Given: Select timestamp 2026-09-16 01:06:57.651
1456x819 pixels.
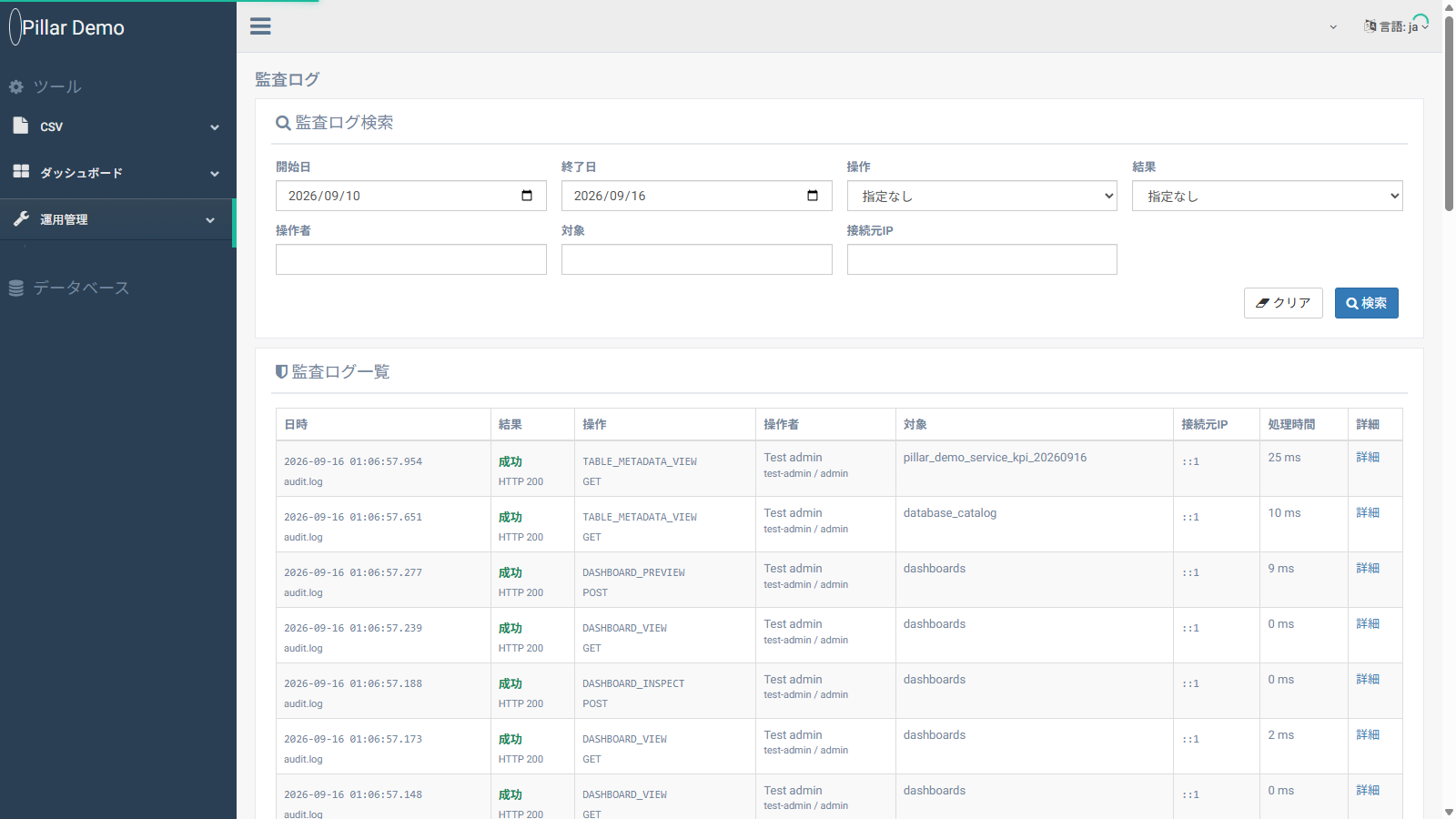Looking at the screenshot, I should [x=353, y=517].
